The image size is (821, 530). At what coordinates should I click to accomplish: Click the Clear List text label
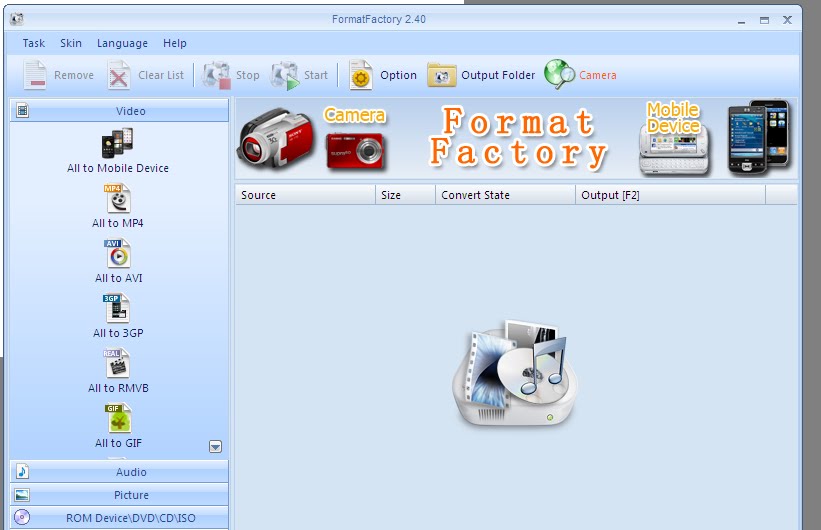[161, 75]
